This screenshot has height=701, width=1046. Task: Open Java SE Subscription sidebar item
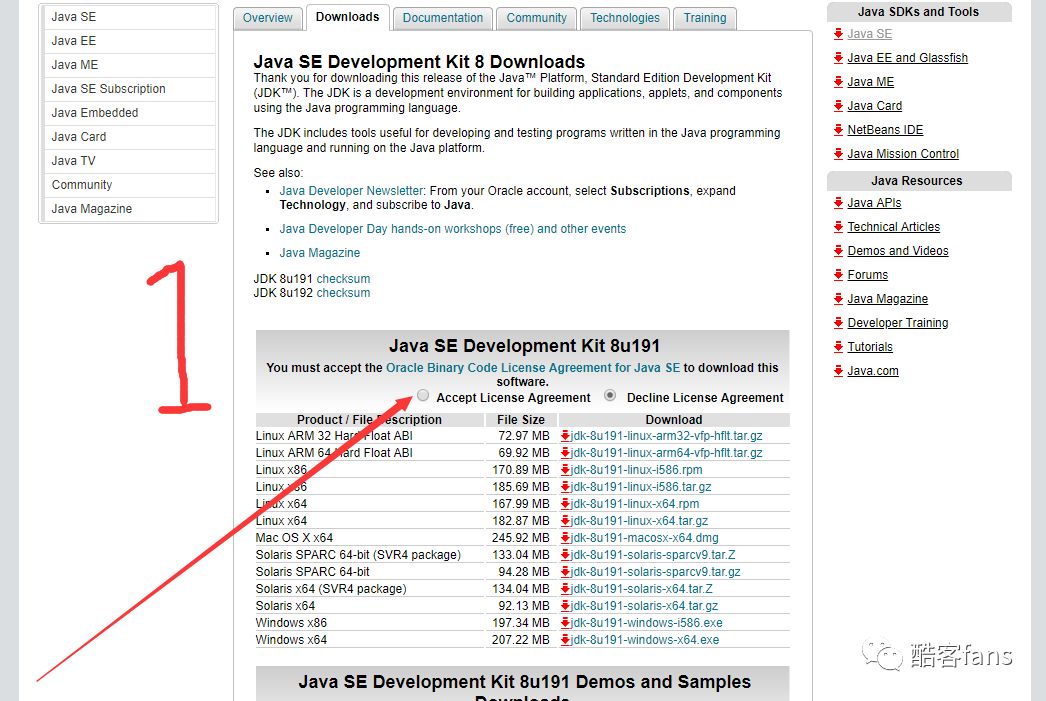pos(129,89)
